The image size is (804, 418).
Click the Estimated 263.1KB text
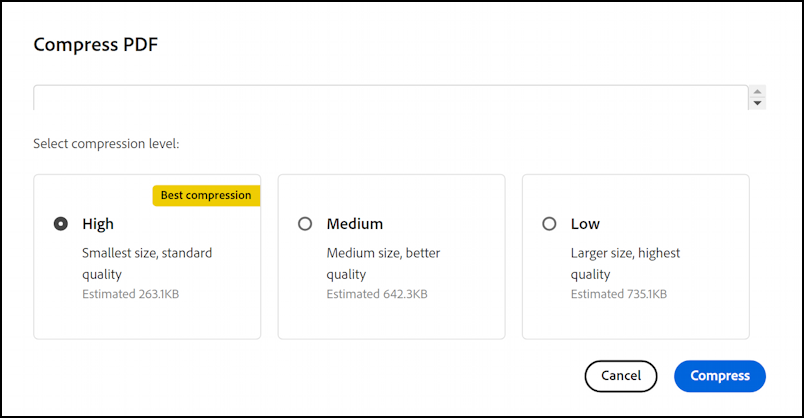click(x=131, y=294)
